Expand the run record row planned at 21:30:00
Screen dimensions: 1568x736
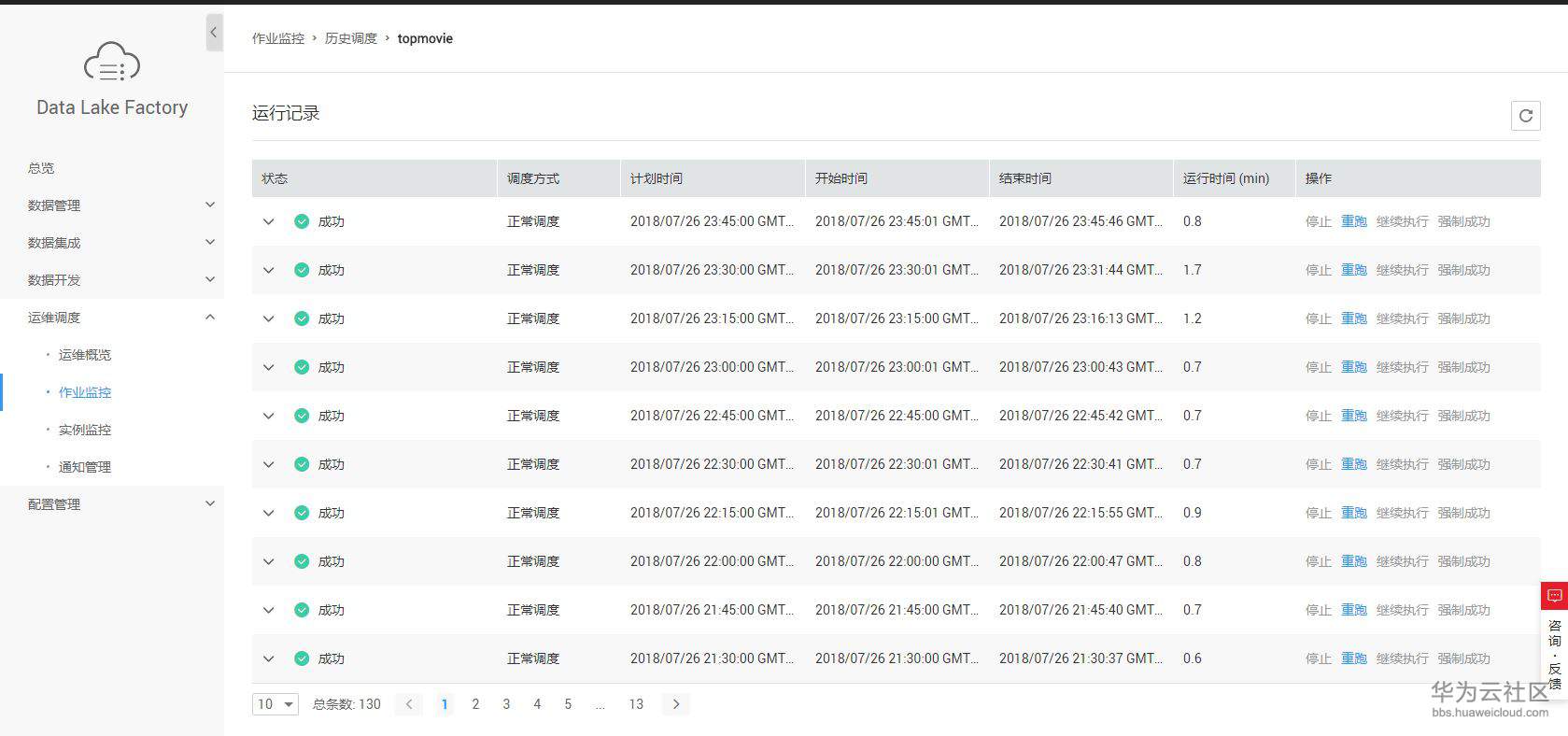coord(269,658)
